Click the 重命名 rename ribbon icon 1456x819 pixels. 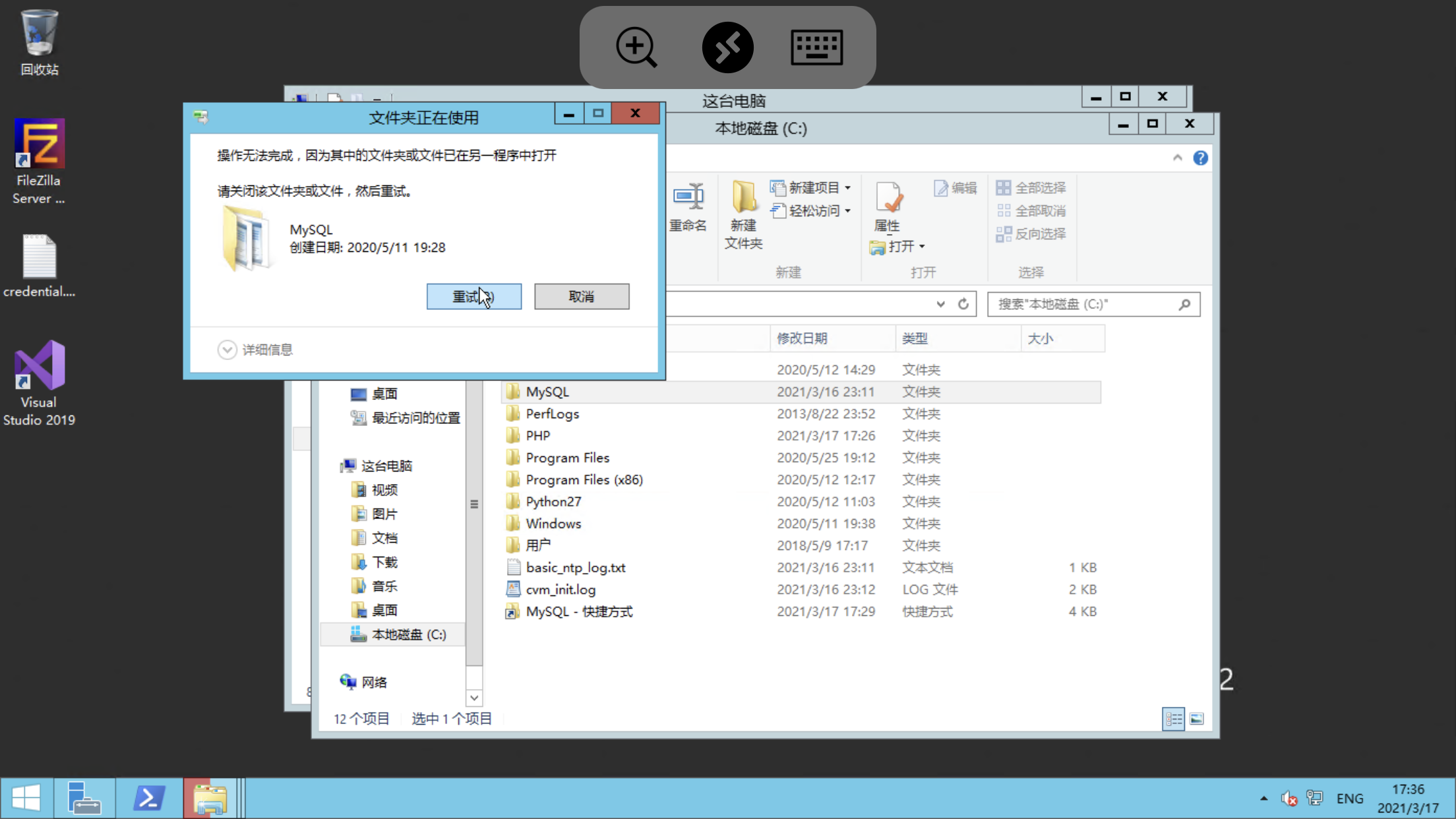pyautogui.click(x=688, y=208)
